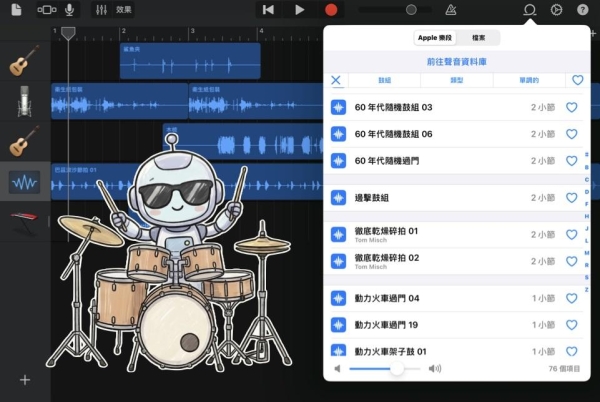This screenshot has height=402, width=600.
Task: Click the 76 個項目 item count
Action: [564, 369]
